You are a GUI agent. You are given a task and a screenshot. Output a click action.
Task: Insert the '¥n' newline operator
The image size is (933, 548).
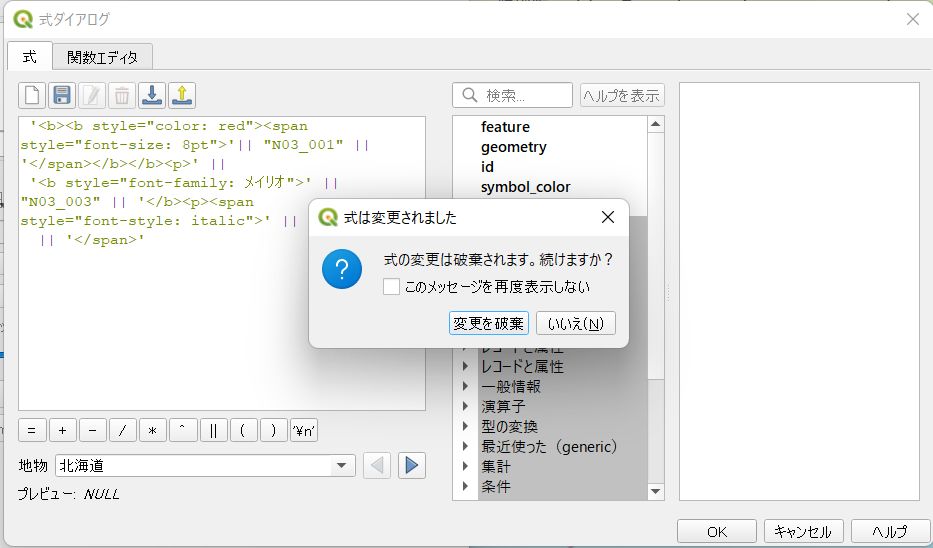pos(304,431)
